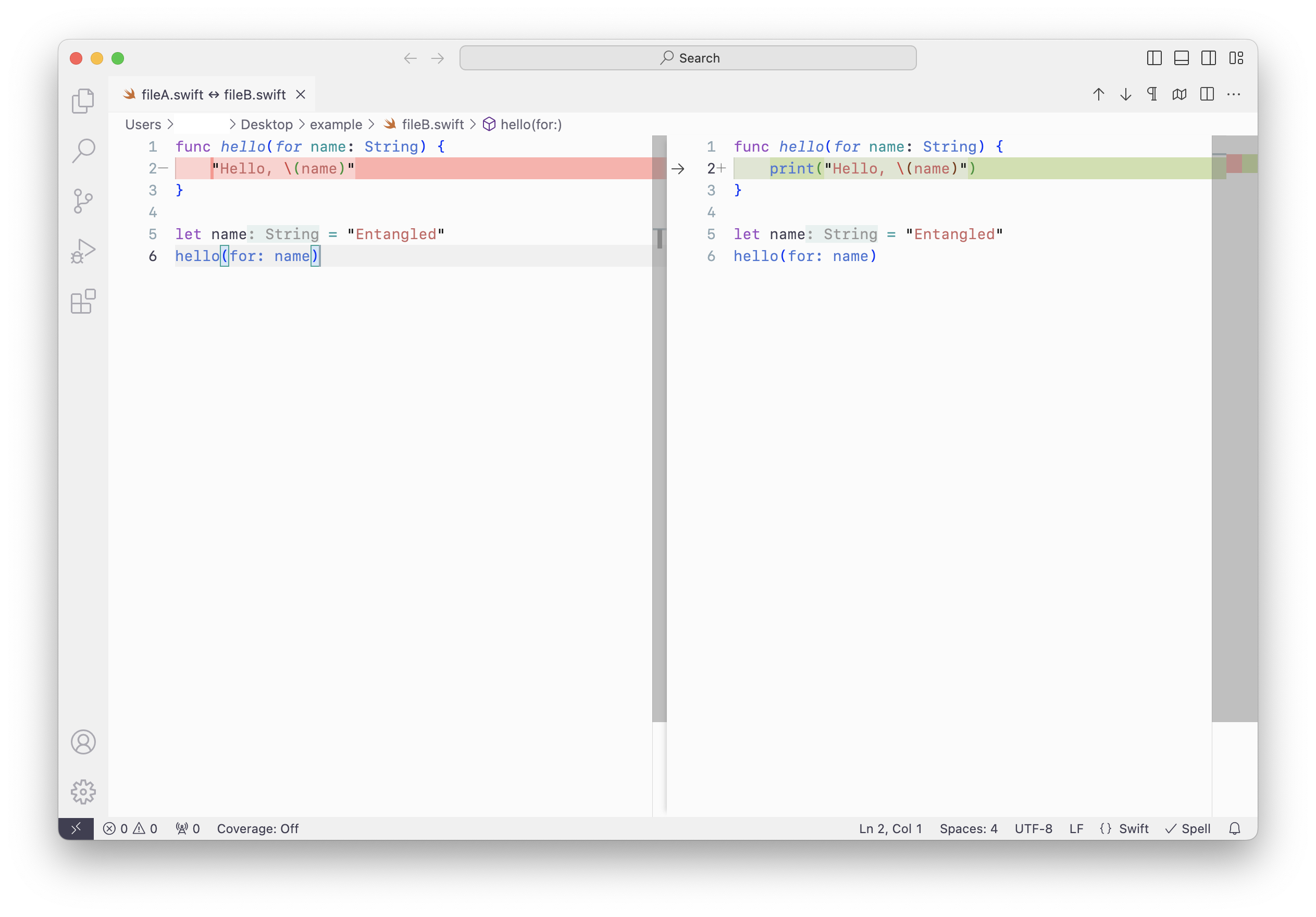Image resolution: width=1316 pixels, height=917 pixels.
Task: Open Settings with the gear icon
Action: [x=83, y=792]
